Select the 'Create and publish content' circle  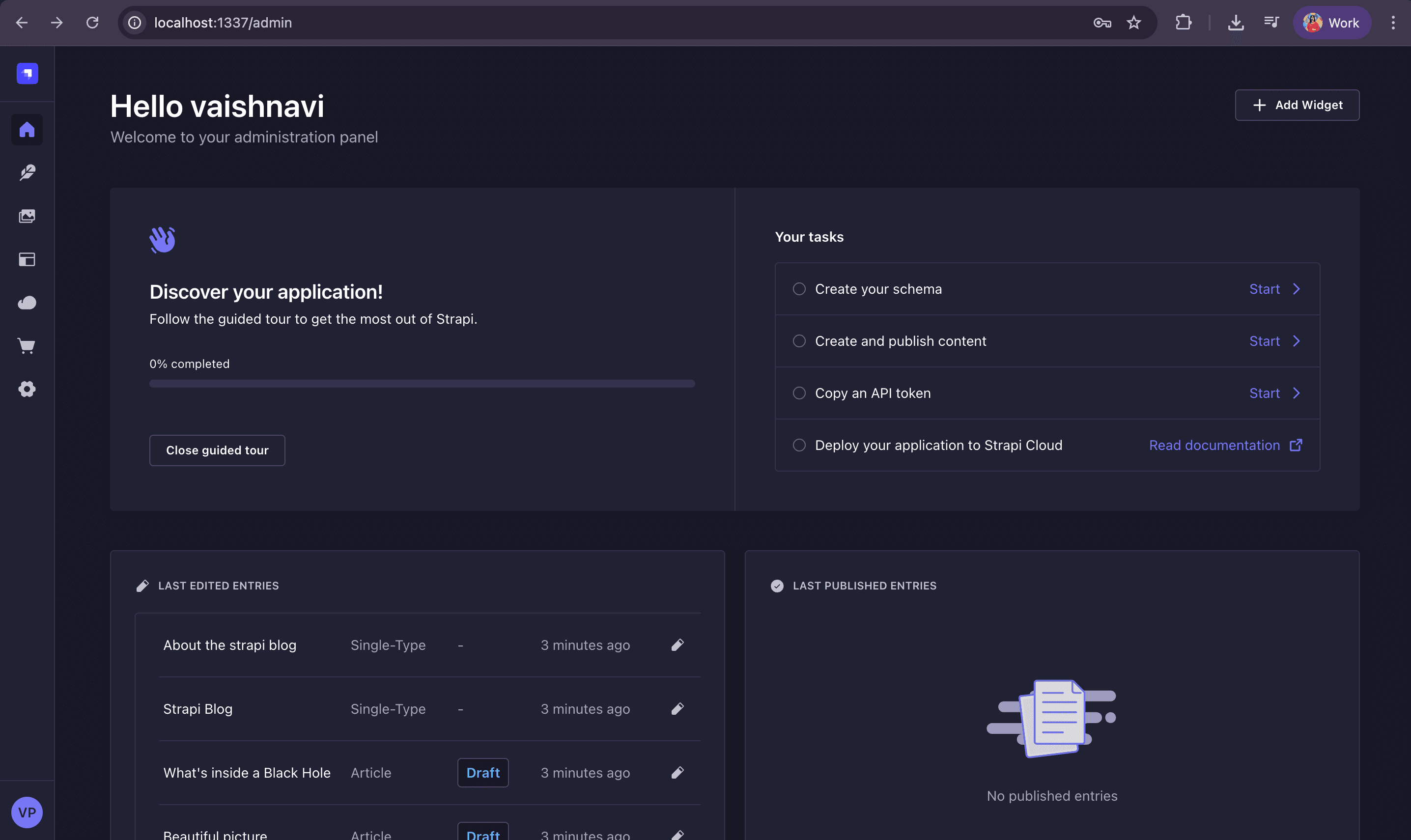pyautogui.click(x=799, y=340)
